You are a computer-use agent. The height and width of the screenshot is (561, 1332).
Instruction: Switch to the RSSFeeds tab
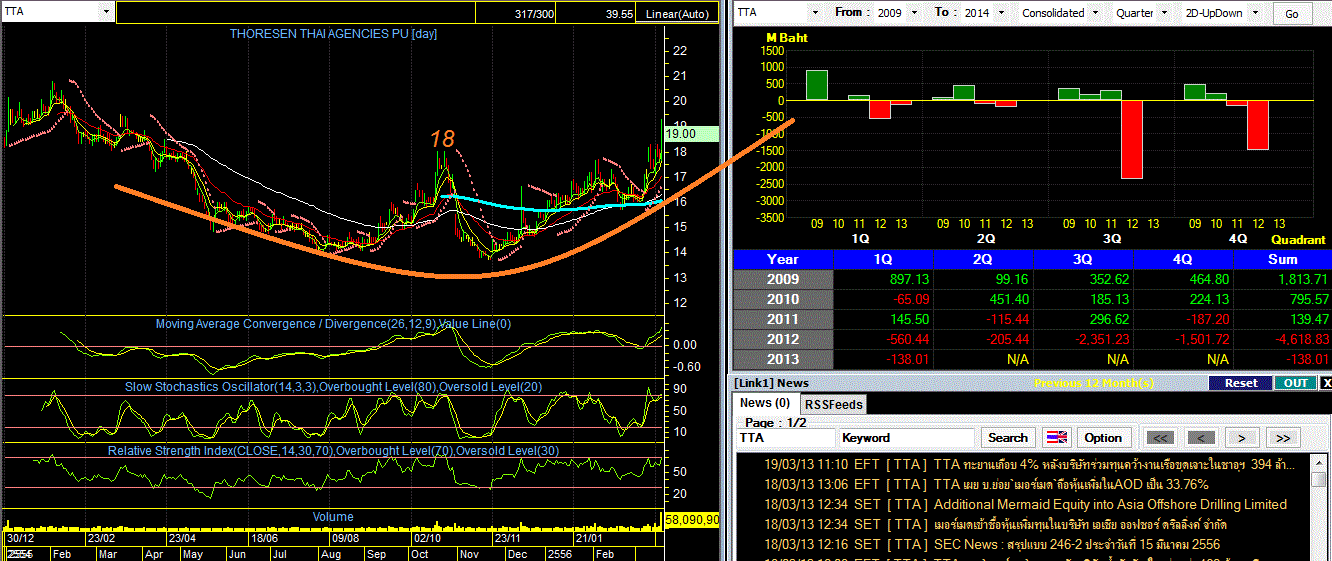pos(834,404)
